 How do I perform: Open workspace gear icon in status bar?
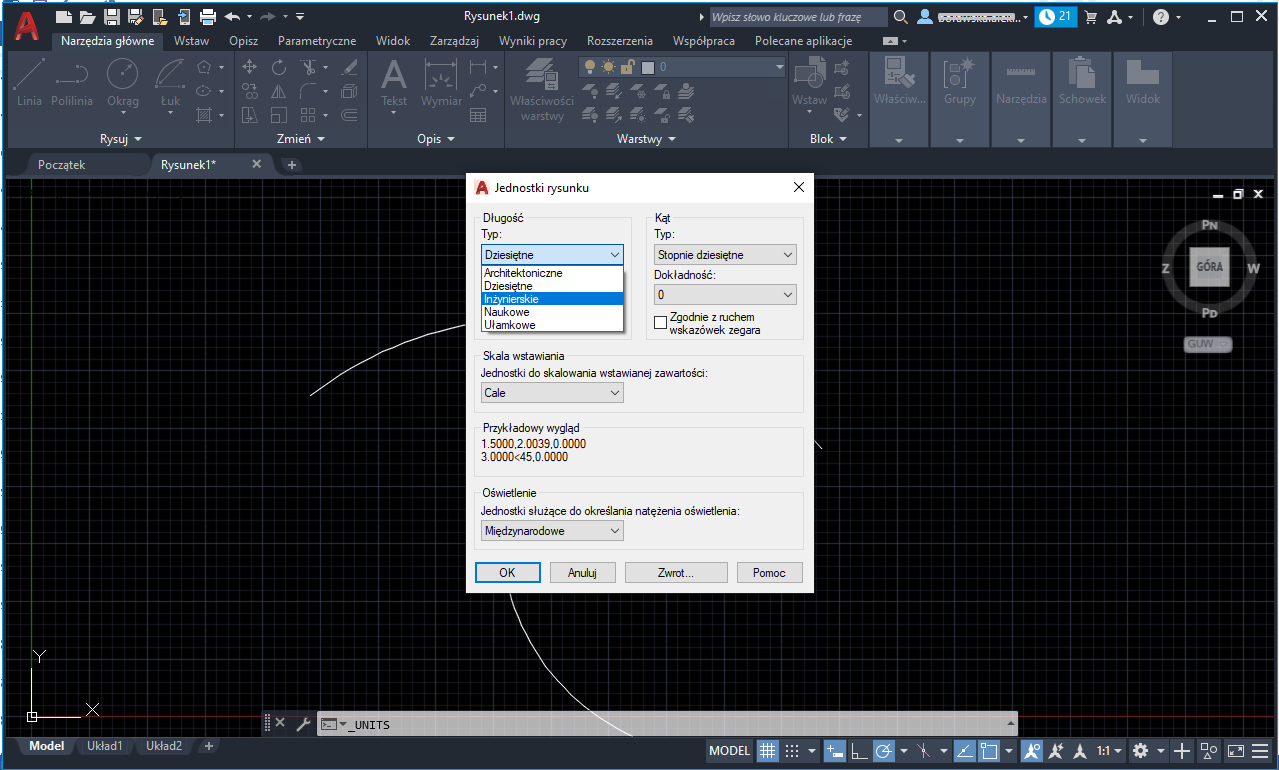point(1140,750)
